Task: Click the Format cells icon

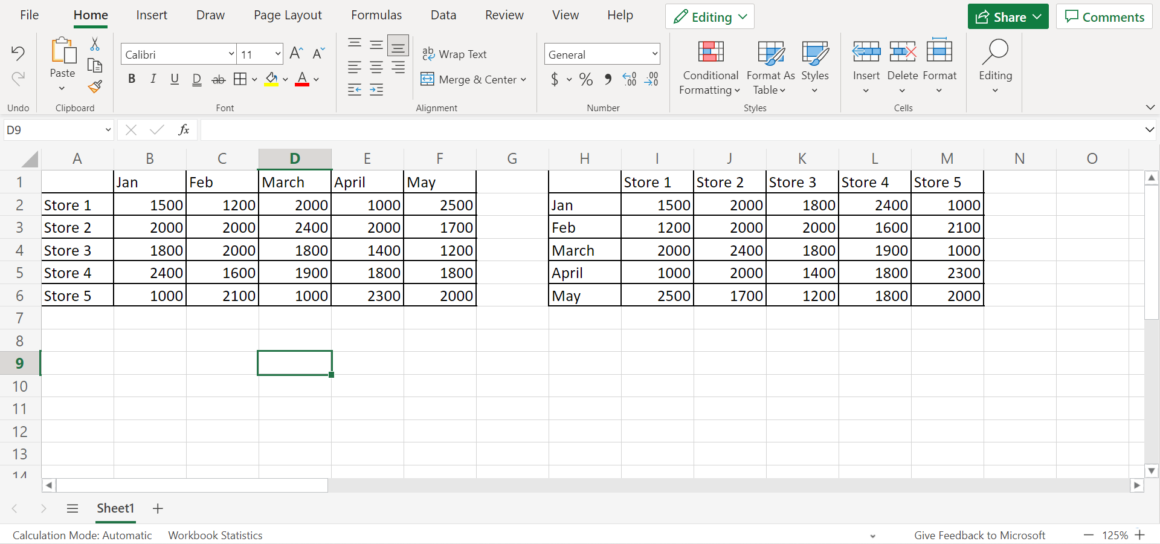Action: (940, 50)
